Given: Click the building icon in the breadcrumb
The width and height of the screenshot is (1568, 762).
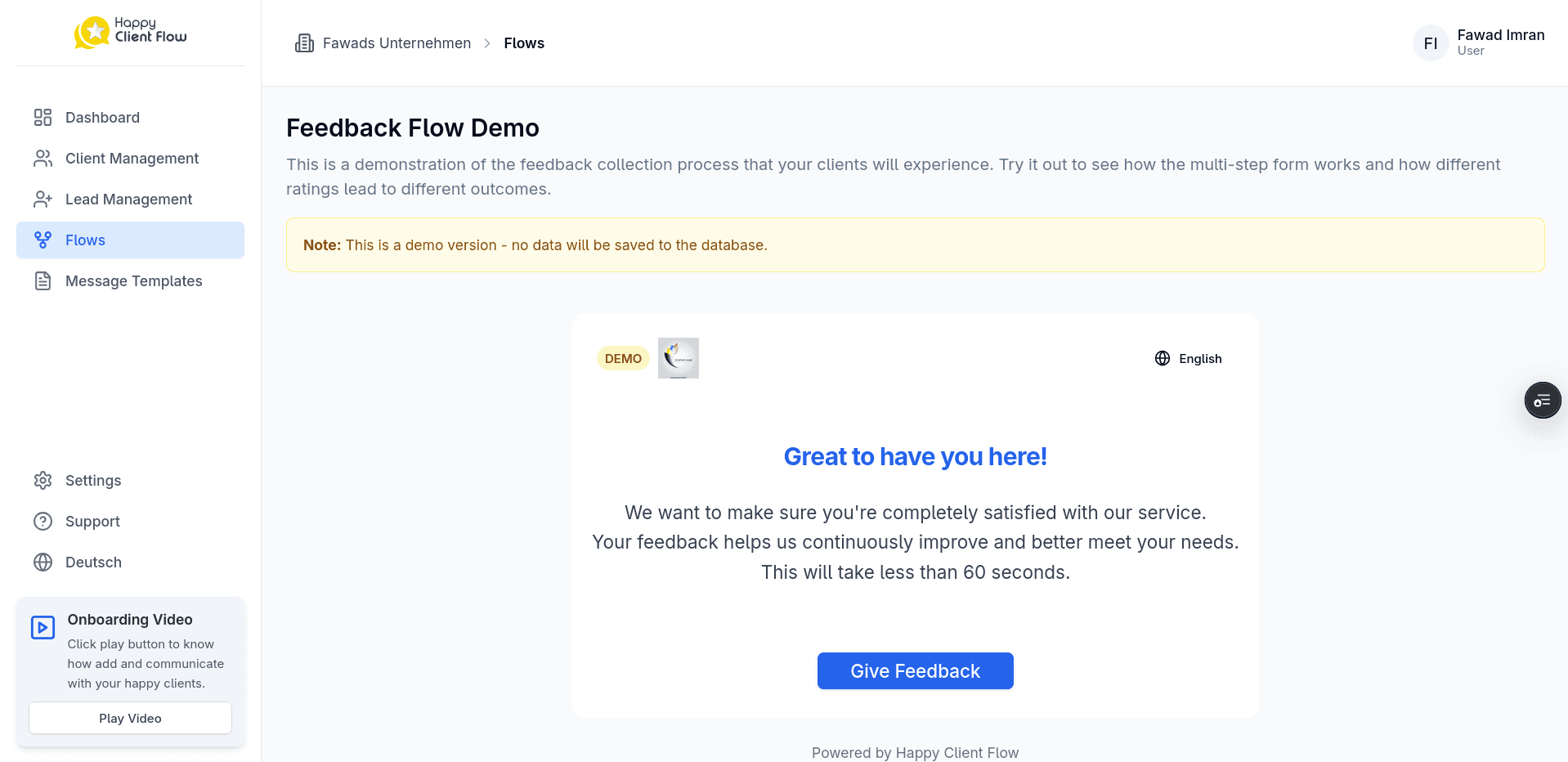Looking at the screenshot, I should pyautogui.click(x=304, y=43).
